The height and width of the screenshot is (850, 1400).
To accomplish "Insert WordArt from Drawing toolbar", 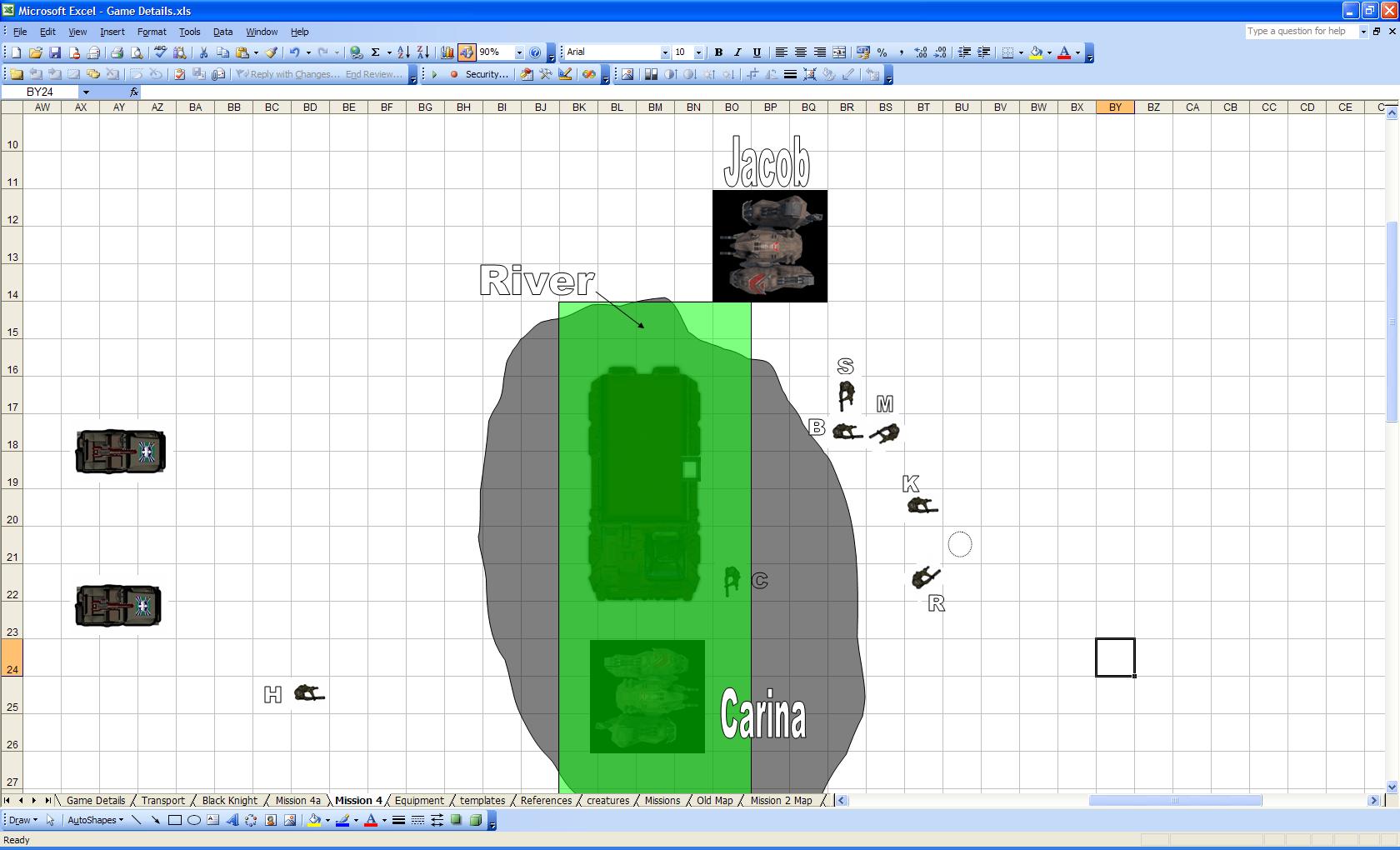I will [232, 820].
